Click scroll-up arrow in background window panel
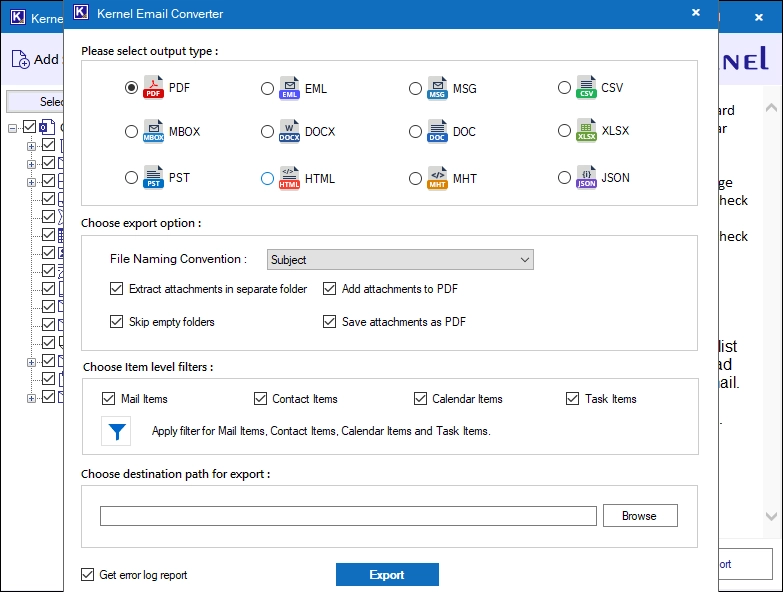The width and height of the screenshot is (783, 592). click(771, 107)
